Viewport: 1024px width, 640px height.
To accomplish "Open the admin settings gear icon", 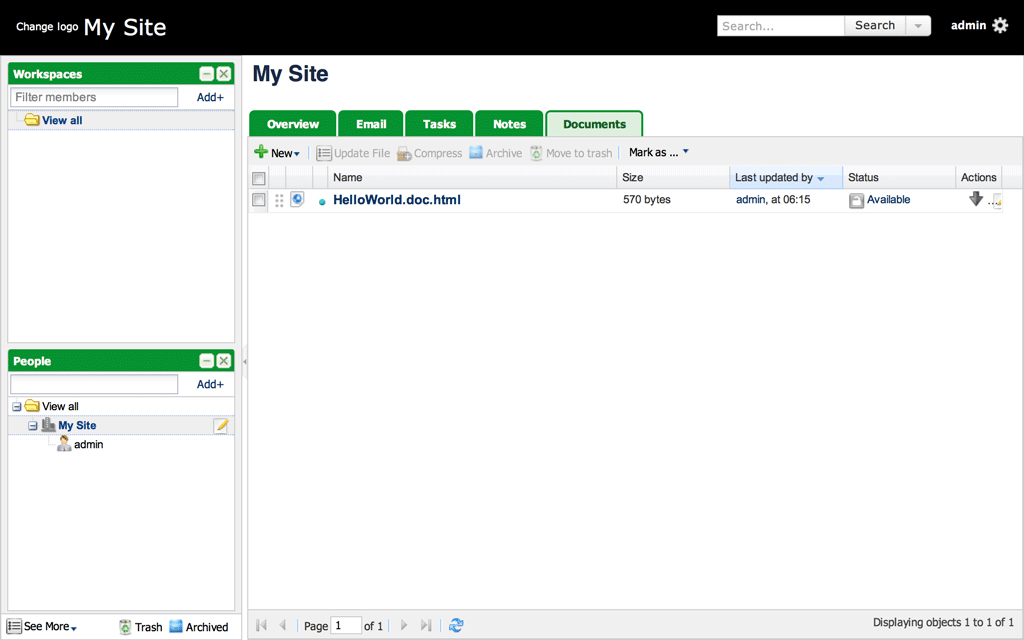I will 1000,25.
